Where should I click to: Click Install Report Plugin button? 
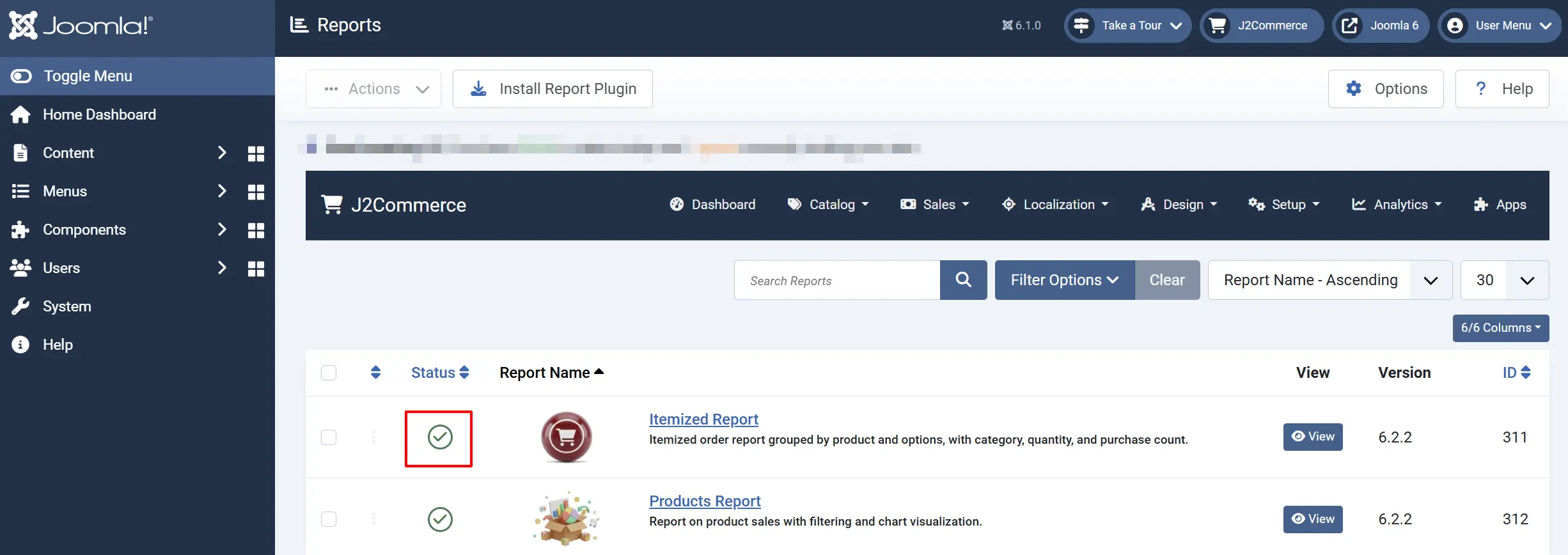[x=553, y=89]
